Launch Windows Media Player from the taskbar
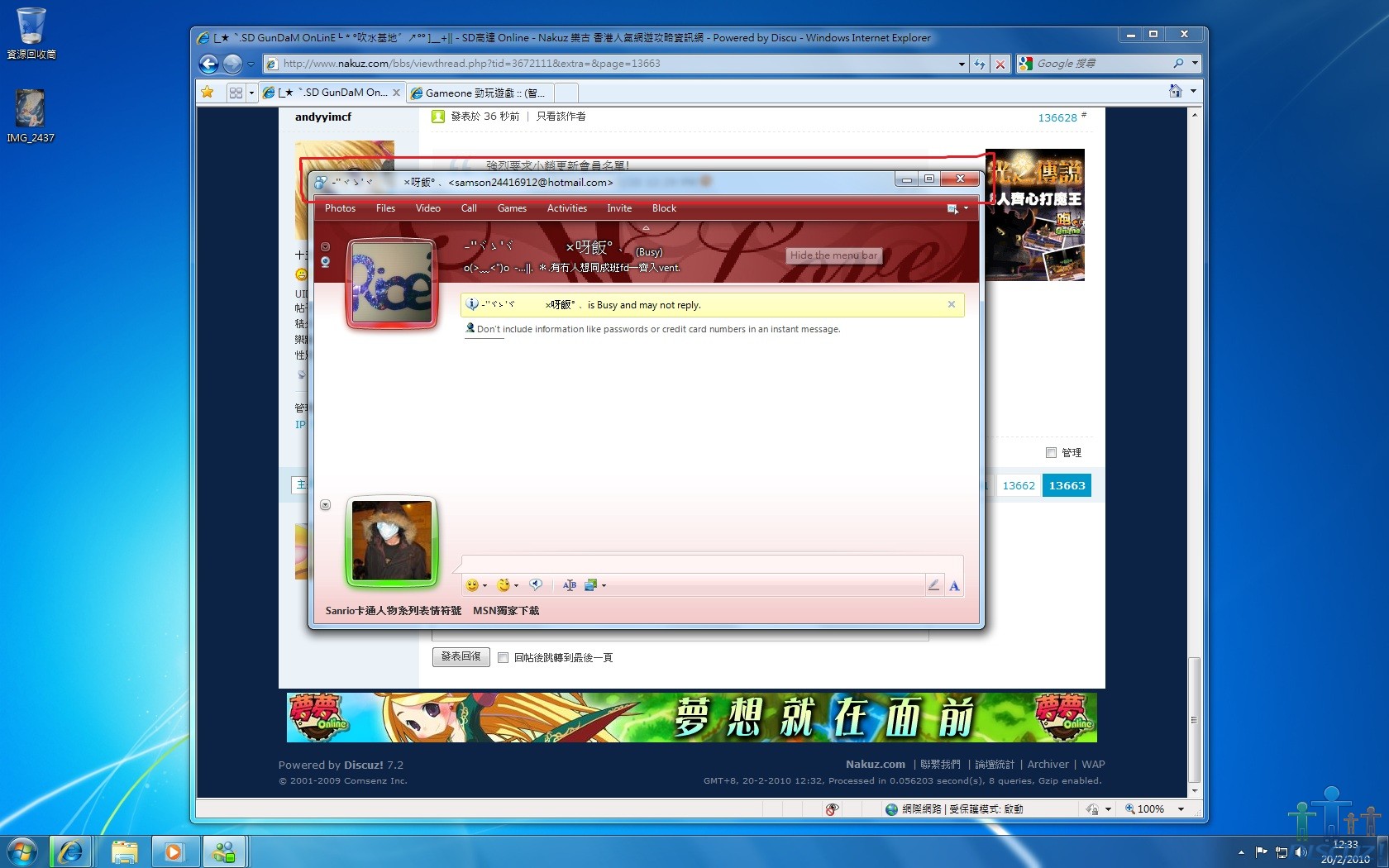This screenshot has width=1389, height=868. click(174, 851)
